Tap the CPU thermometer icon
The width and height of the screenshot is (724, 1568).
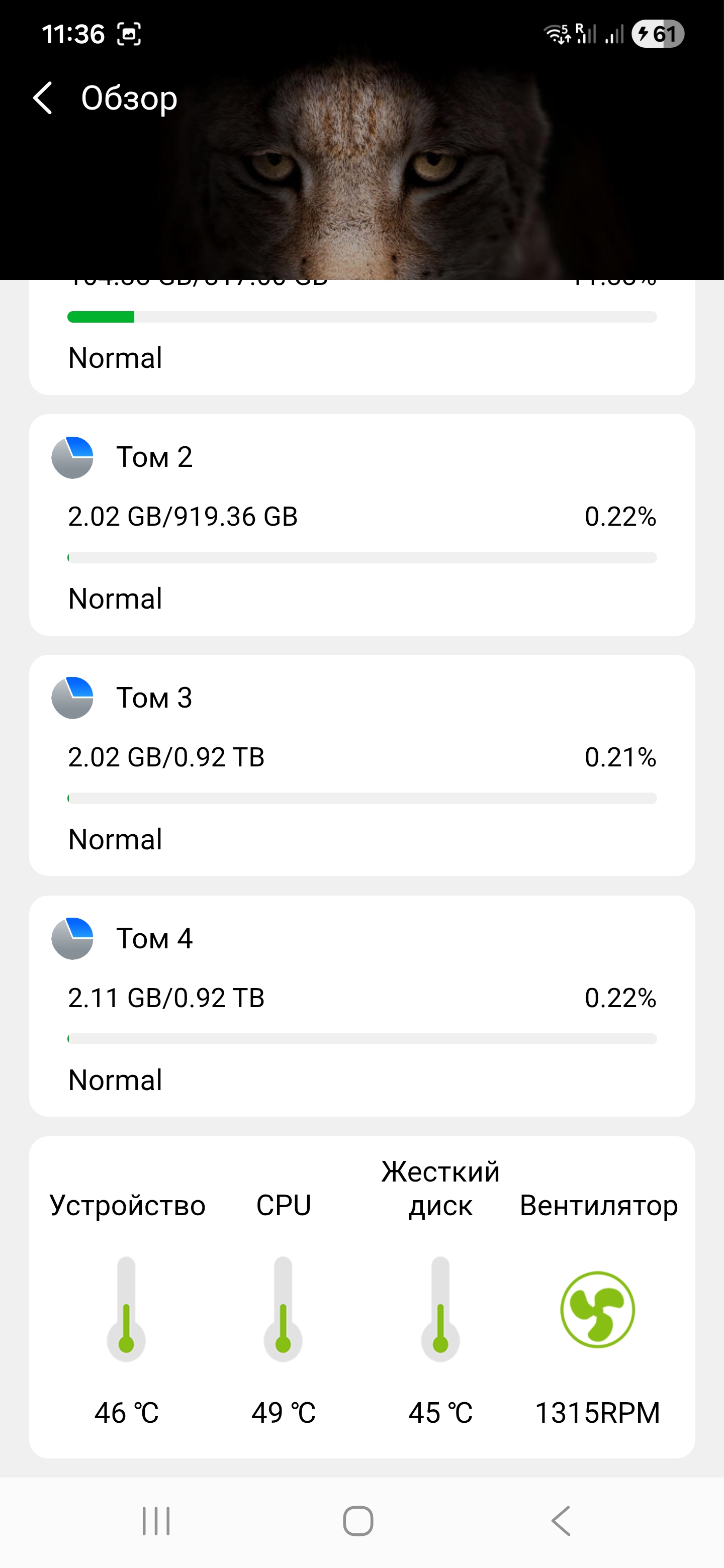[283, 1309]
